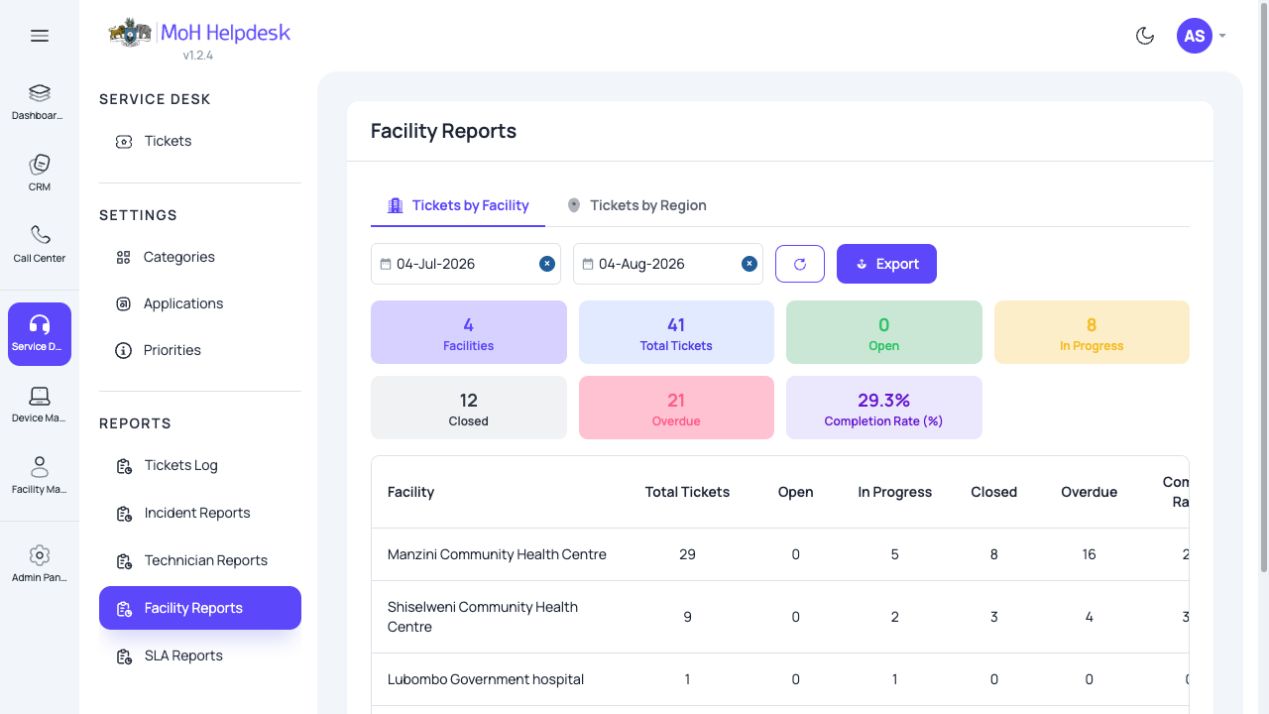
Task: Click the Closed tickets card
Action: [469, 408]
